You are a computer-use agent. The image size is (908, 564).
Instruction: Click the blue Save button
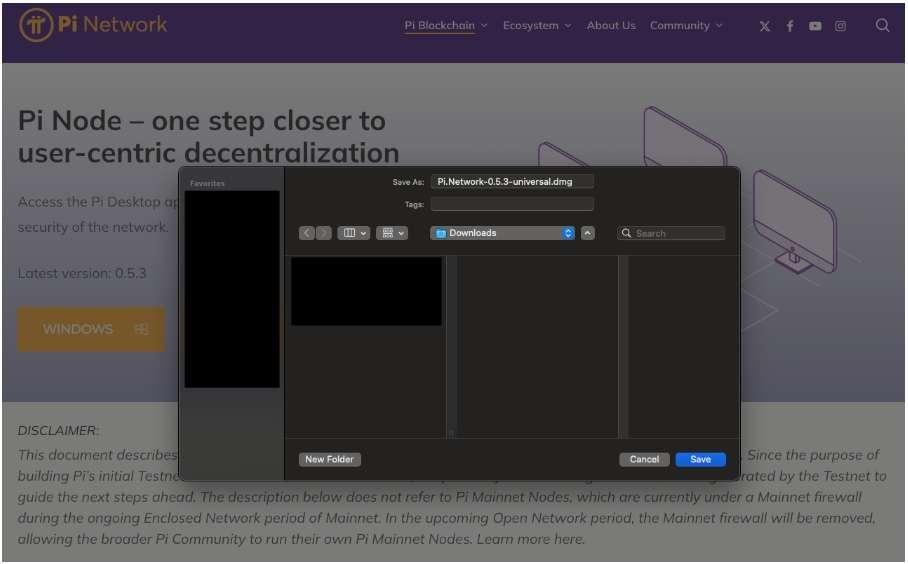click(x=700, y=459)
